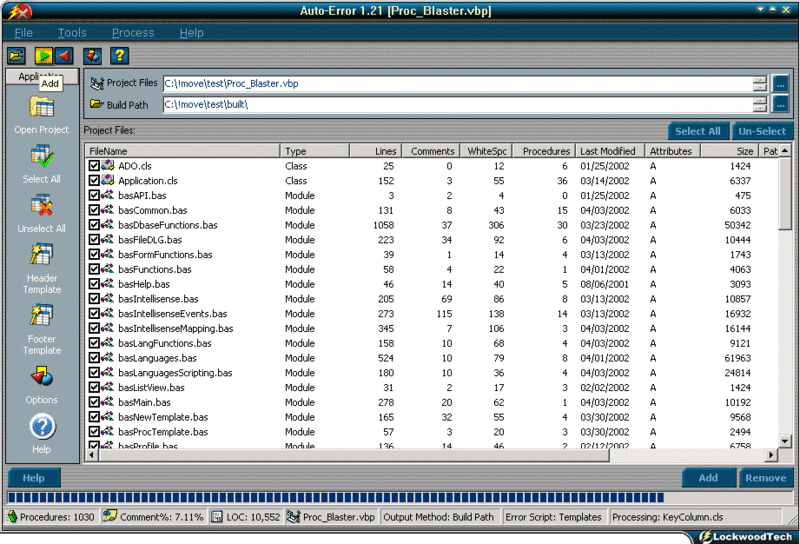Image resolution: width=800 pixels, height=544 pixels.
Task: Click the horizontal scrollbar thumb
Action: coord(354,455)
